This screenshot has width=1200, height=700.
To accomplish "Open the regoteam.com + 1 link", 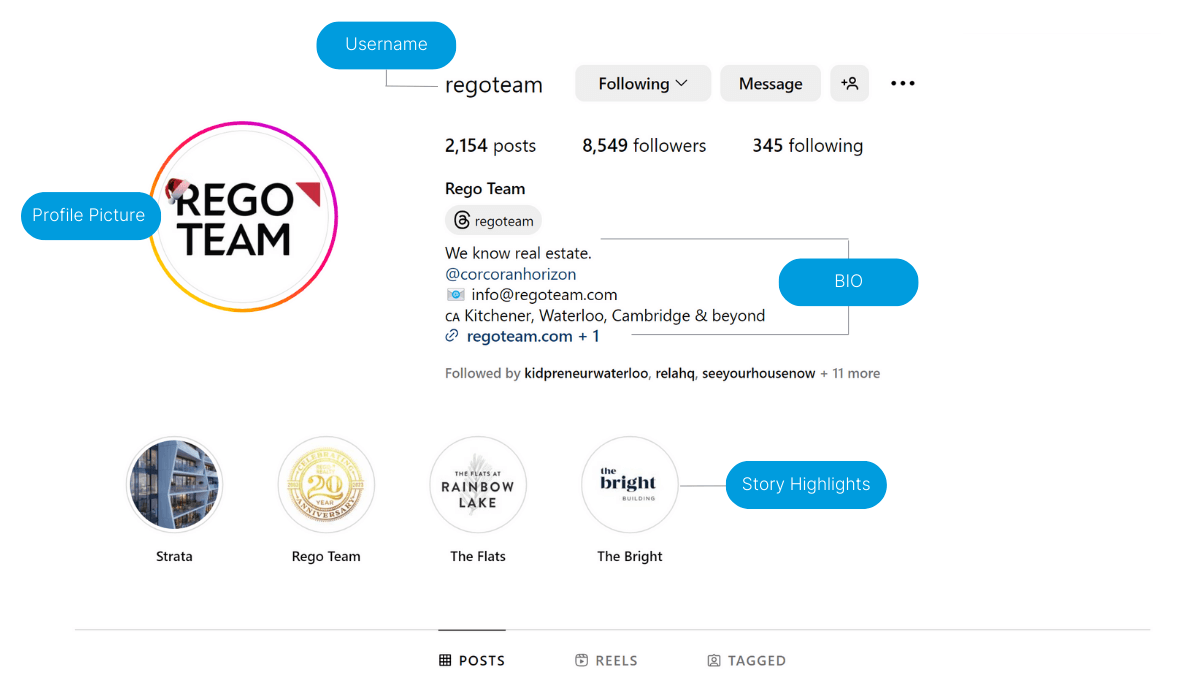I will (x=533, y=336).
